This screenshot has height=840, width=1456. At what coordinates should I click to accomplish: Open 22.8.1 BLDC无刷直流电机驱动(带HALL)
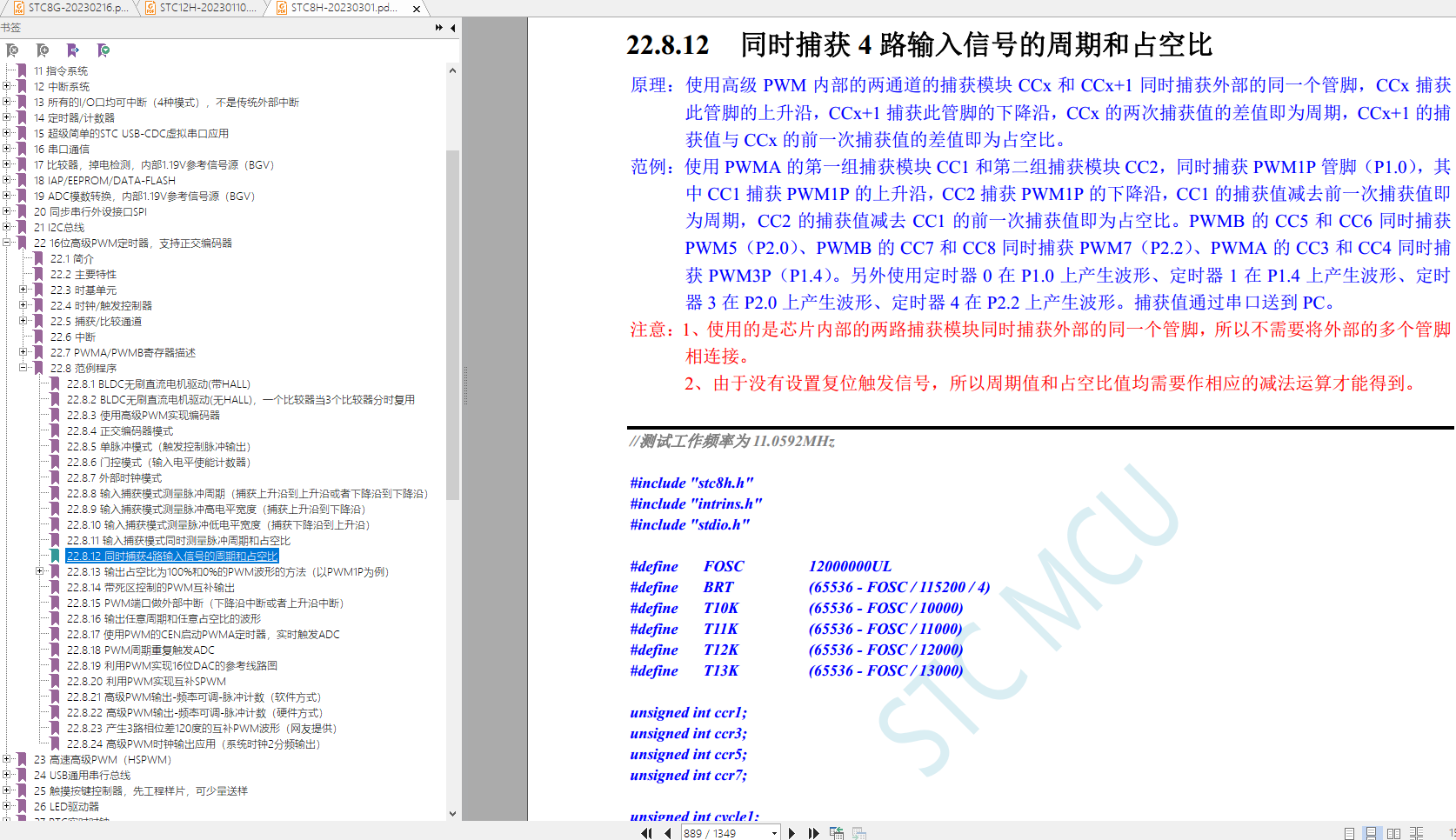tap(158, 384)
